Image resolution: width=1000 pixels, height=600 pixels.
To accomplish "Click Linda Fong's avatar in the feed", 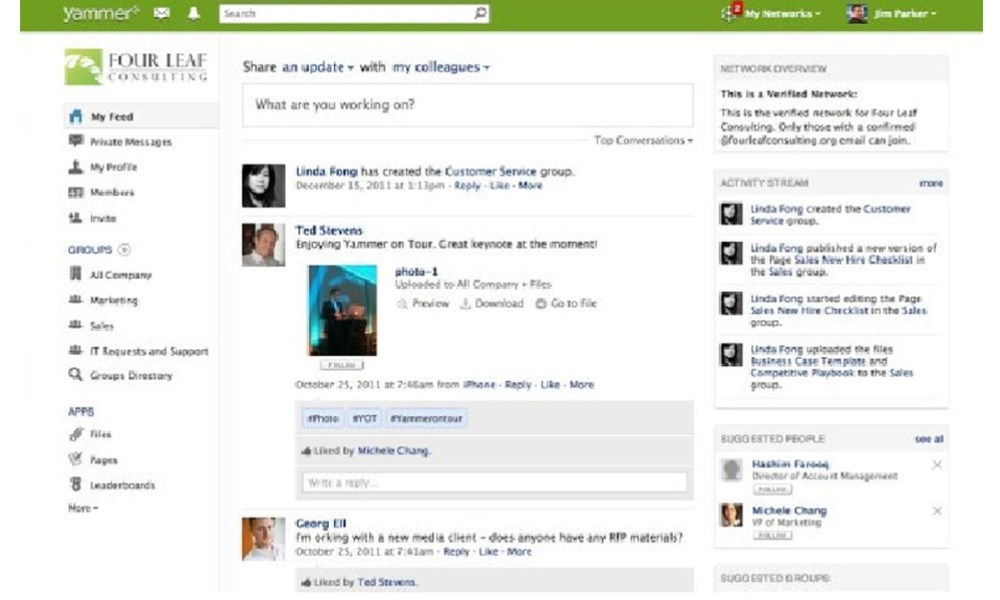I will pos(263,186).
